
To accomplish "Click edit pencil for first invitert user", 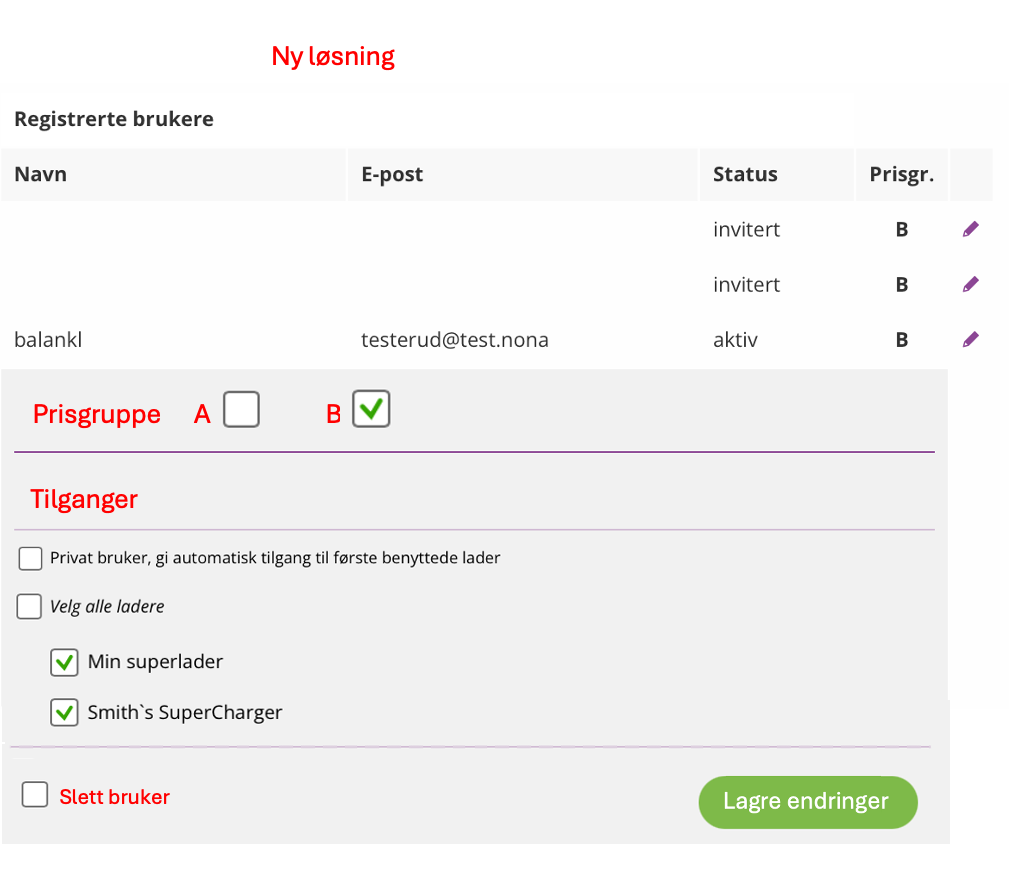I will coord(970,230).
